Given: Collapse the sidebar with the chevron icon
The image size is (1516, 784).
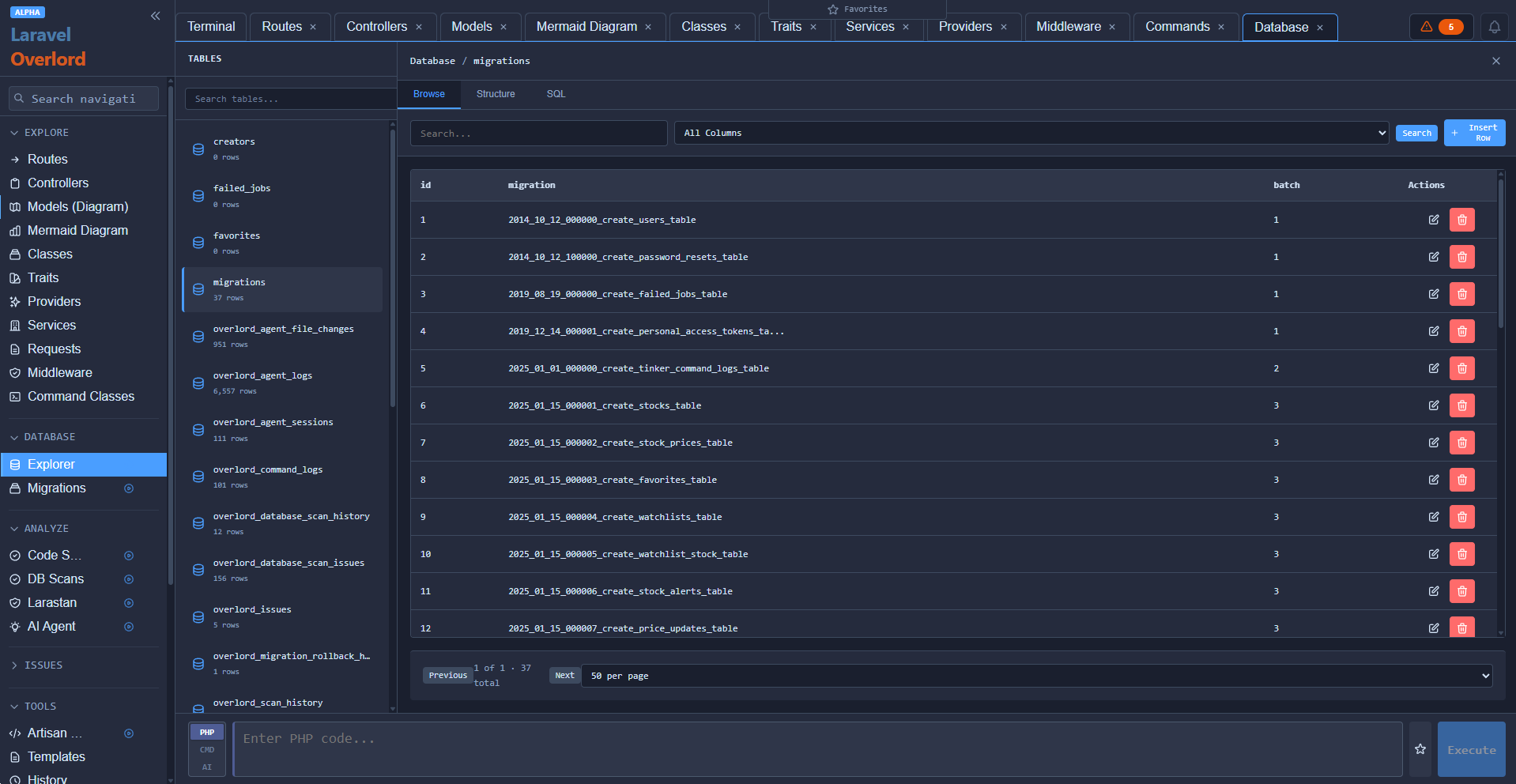Looking at the screenshot, I should coord(155,15).
